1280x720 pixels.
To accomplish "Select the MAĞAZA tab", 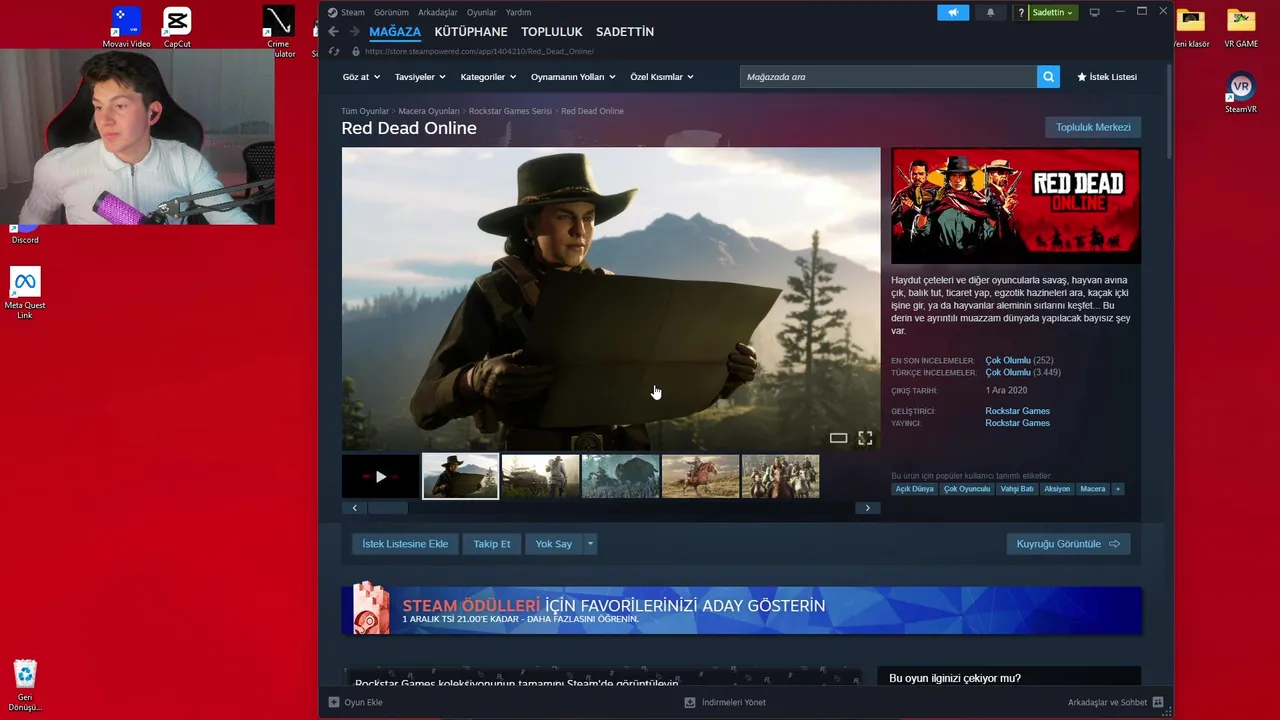I will 395,32.
